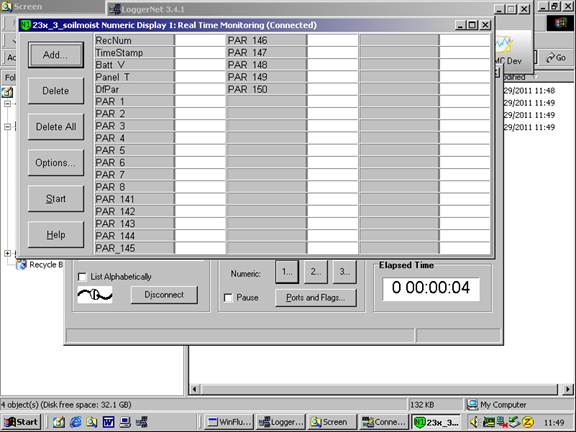This screenshot has height=432, width=576.
Task: Select the PAR_145 field
Action: coord(134,248)
